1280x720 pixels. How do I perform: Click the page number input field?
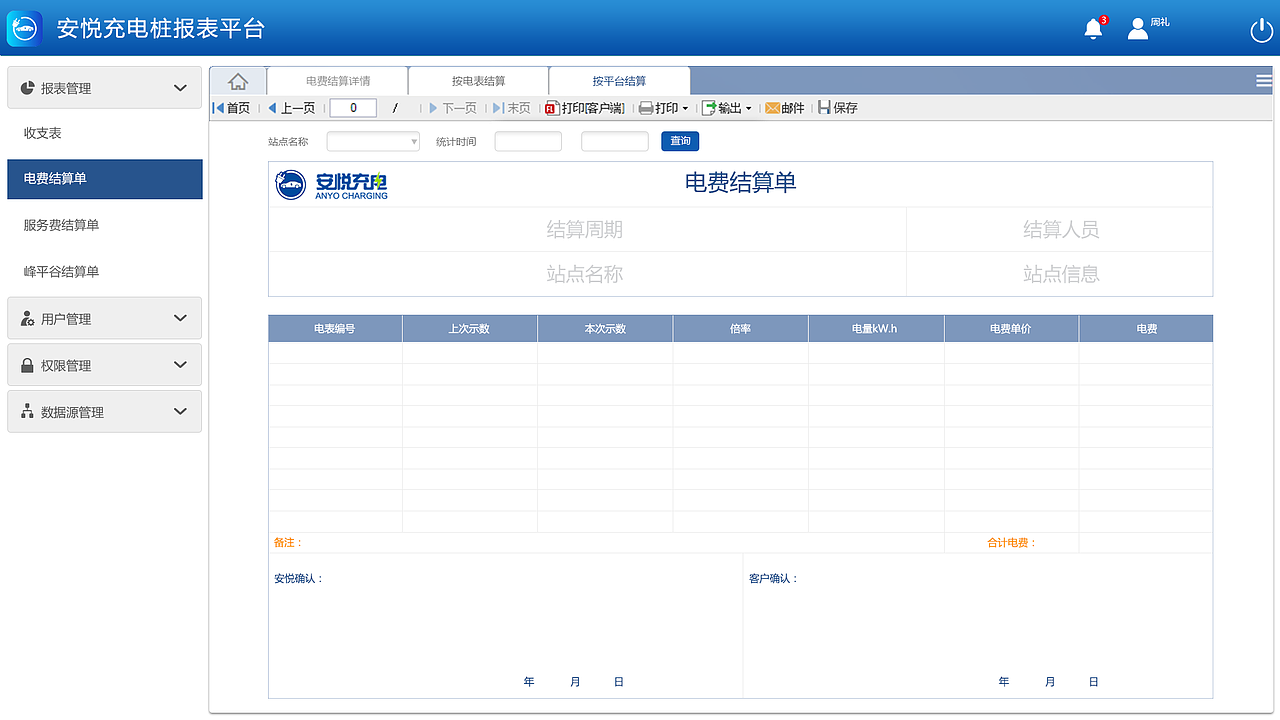pos(352,107)
